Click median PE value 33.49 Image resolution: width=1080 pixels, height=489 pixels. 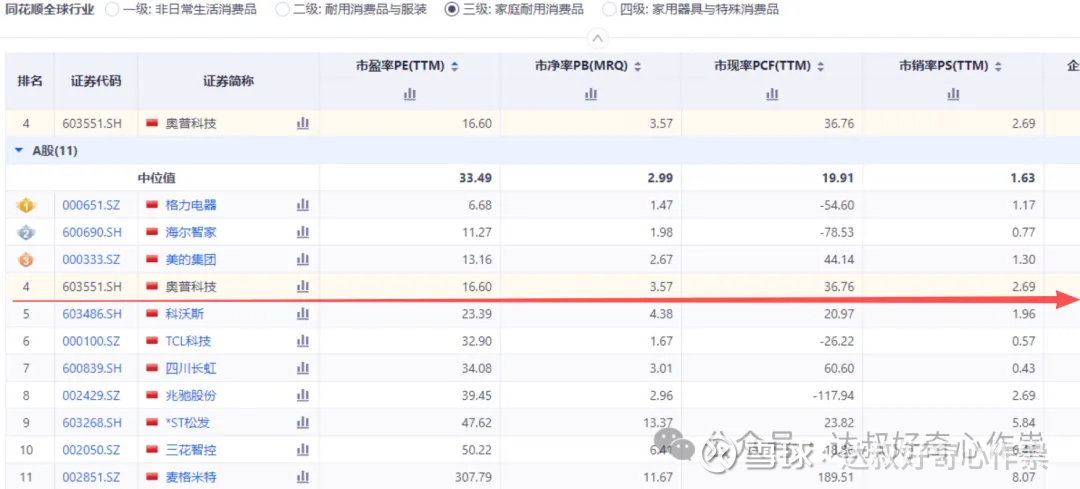tap(475, 178)
